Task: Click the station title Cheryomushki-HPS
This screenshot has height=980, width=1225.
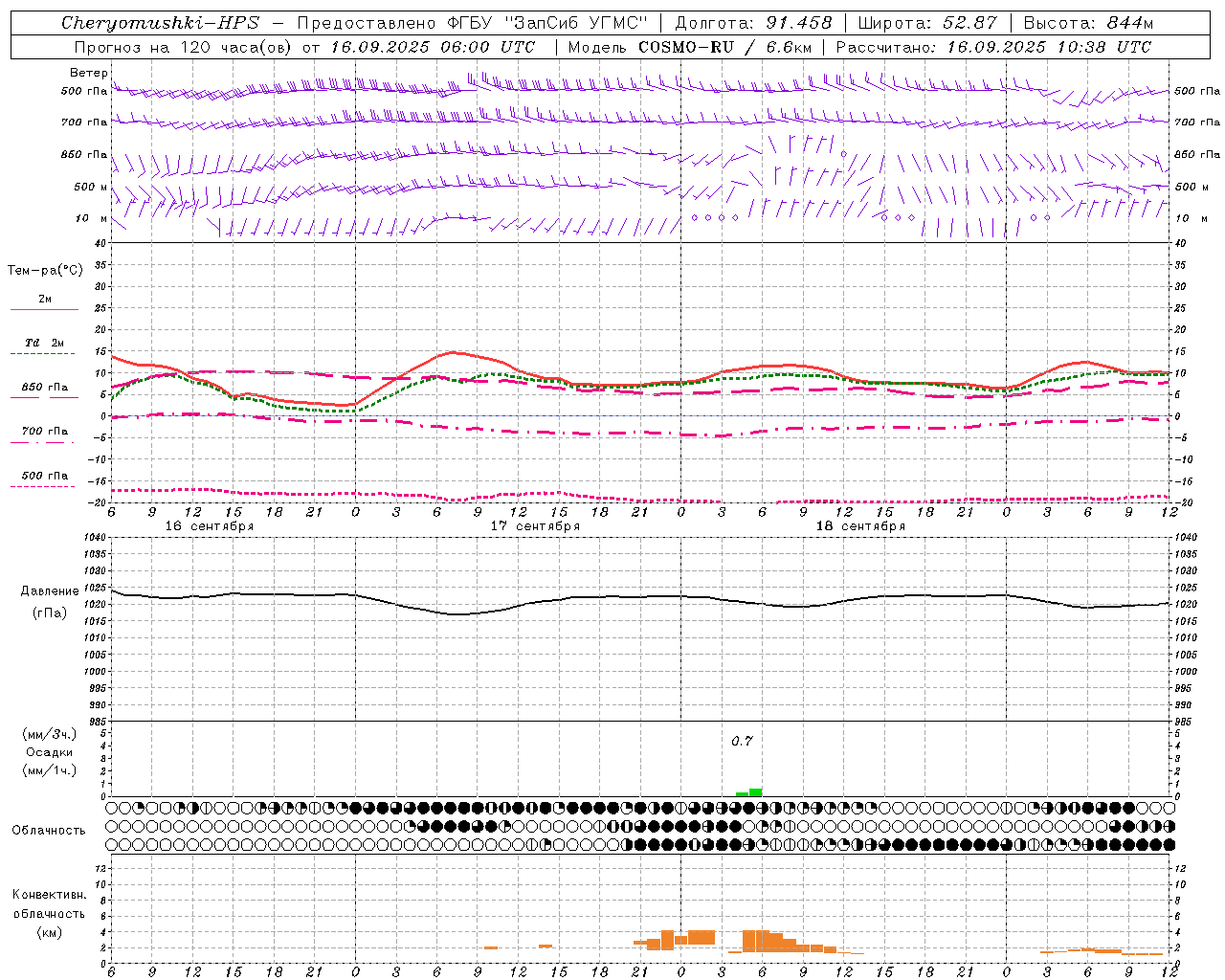Action: 160,23
